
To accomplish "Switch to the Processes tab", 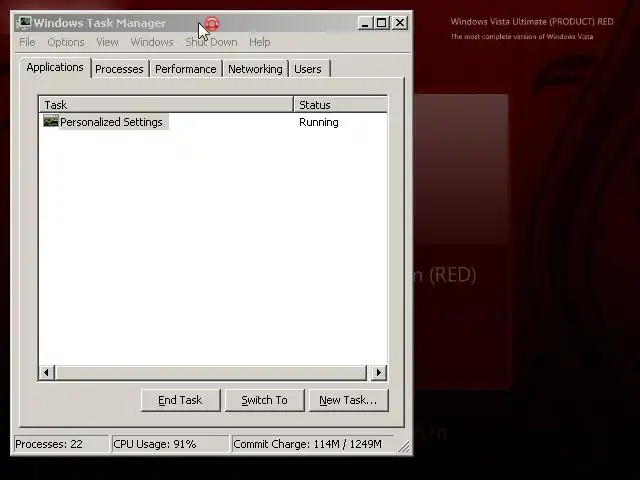I will pos(119,69).
